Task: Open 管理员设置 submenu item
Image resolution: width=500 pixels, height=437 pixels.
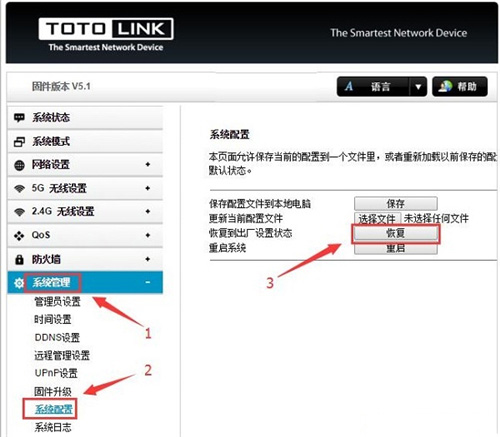Action: pos(57,302)
